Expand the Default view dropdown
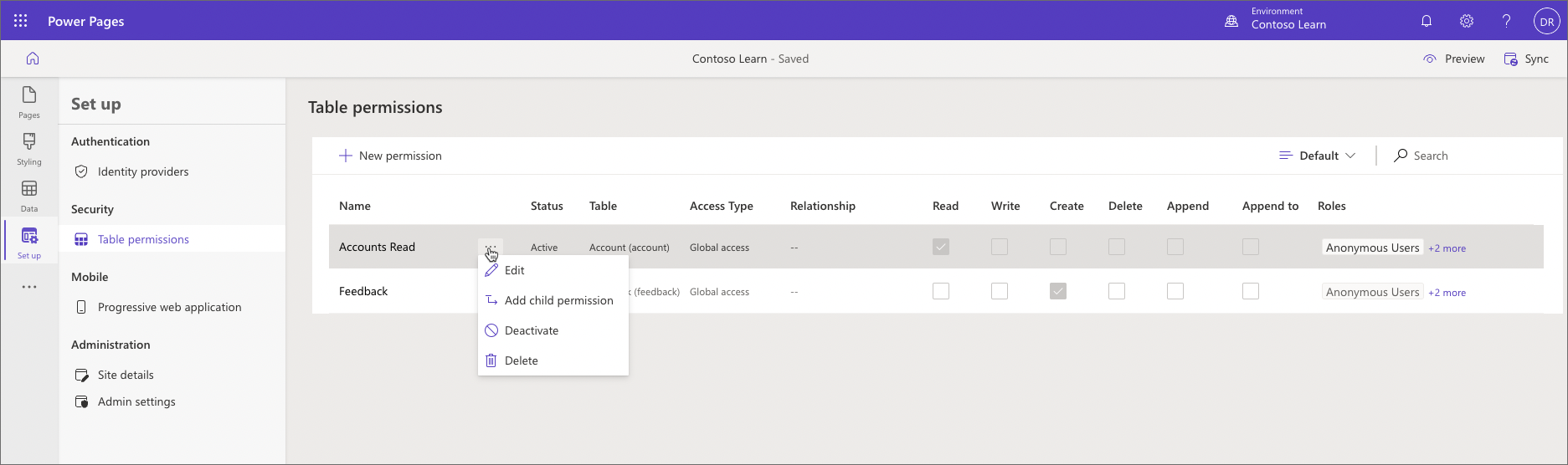Screen dimensions: 1568x465 (1318, 156)
